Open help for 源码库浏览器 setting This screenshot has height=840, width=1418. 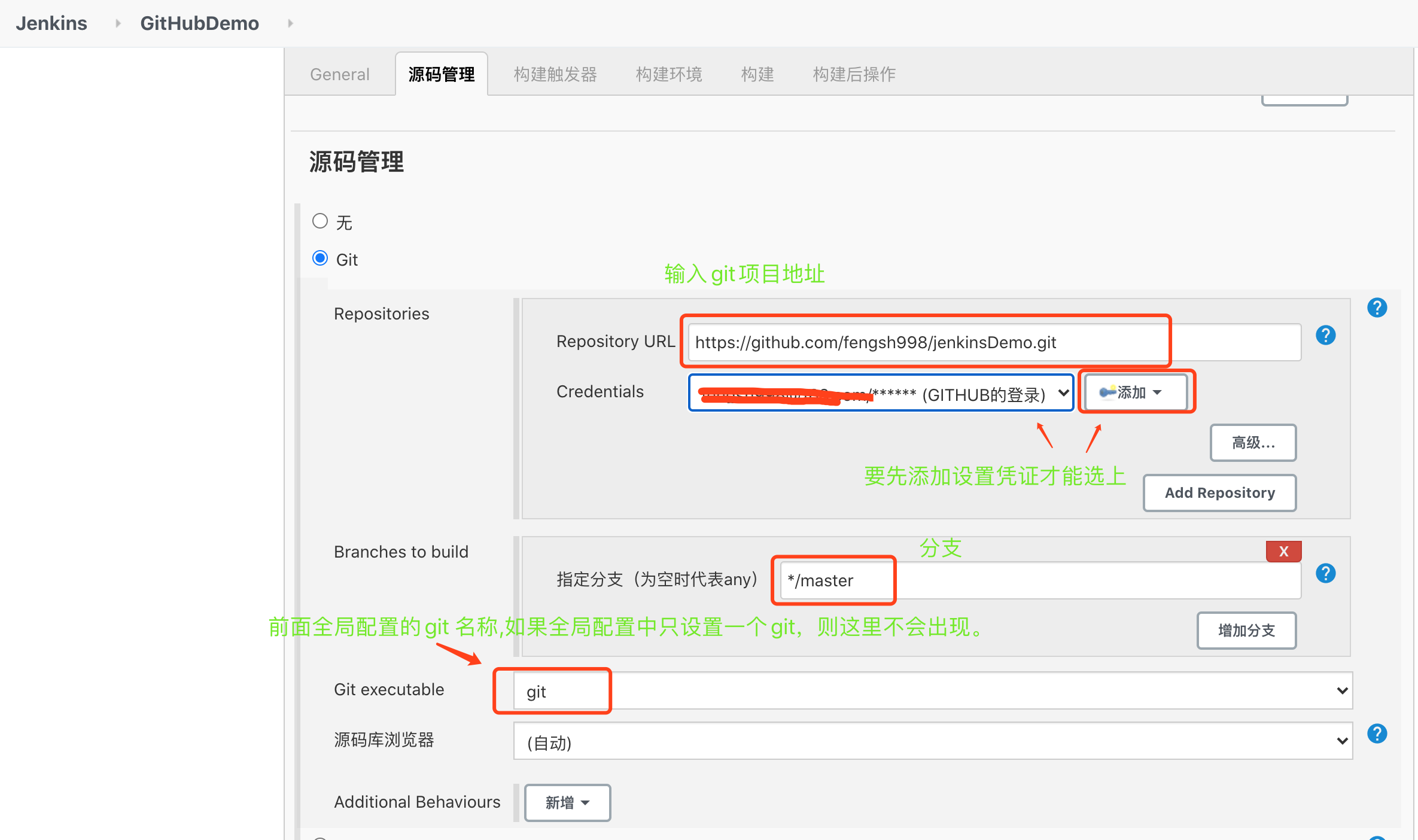click(1377, 734)
